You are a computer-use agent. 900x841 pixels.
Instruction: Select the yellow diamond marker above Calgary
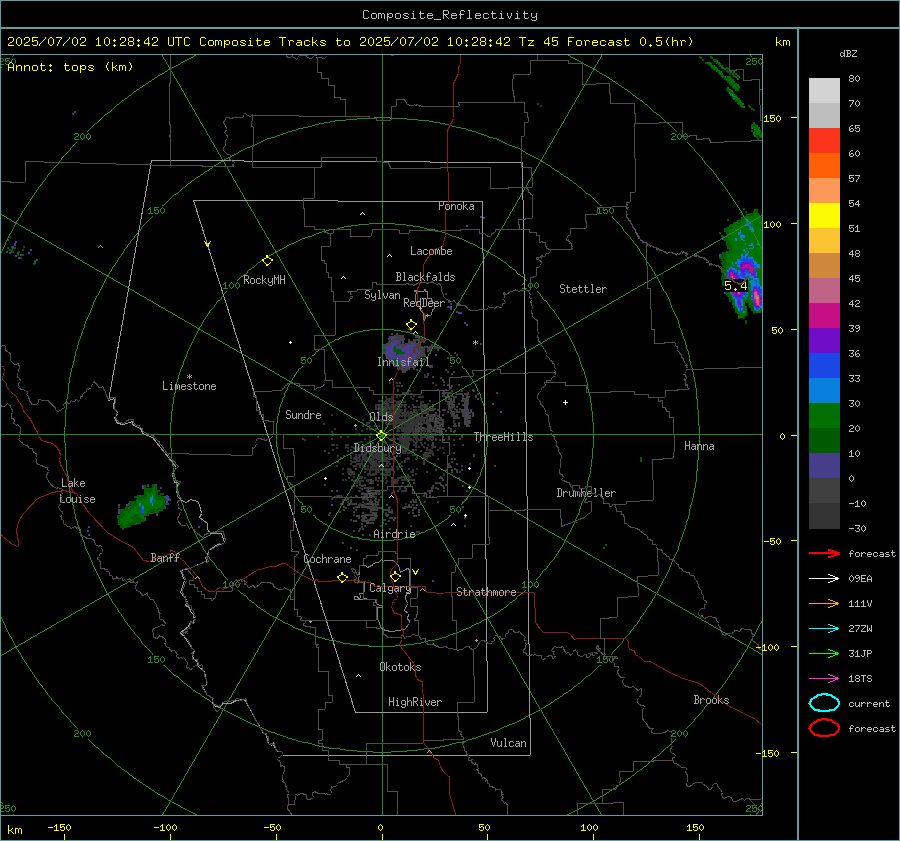tap(395, 576)
